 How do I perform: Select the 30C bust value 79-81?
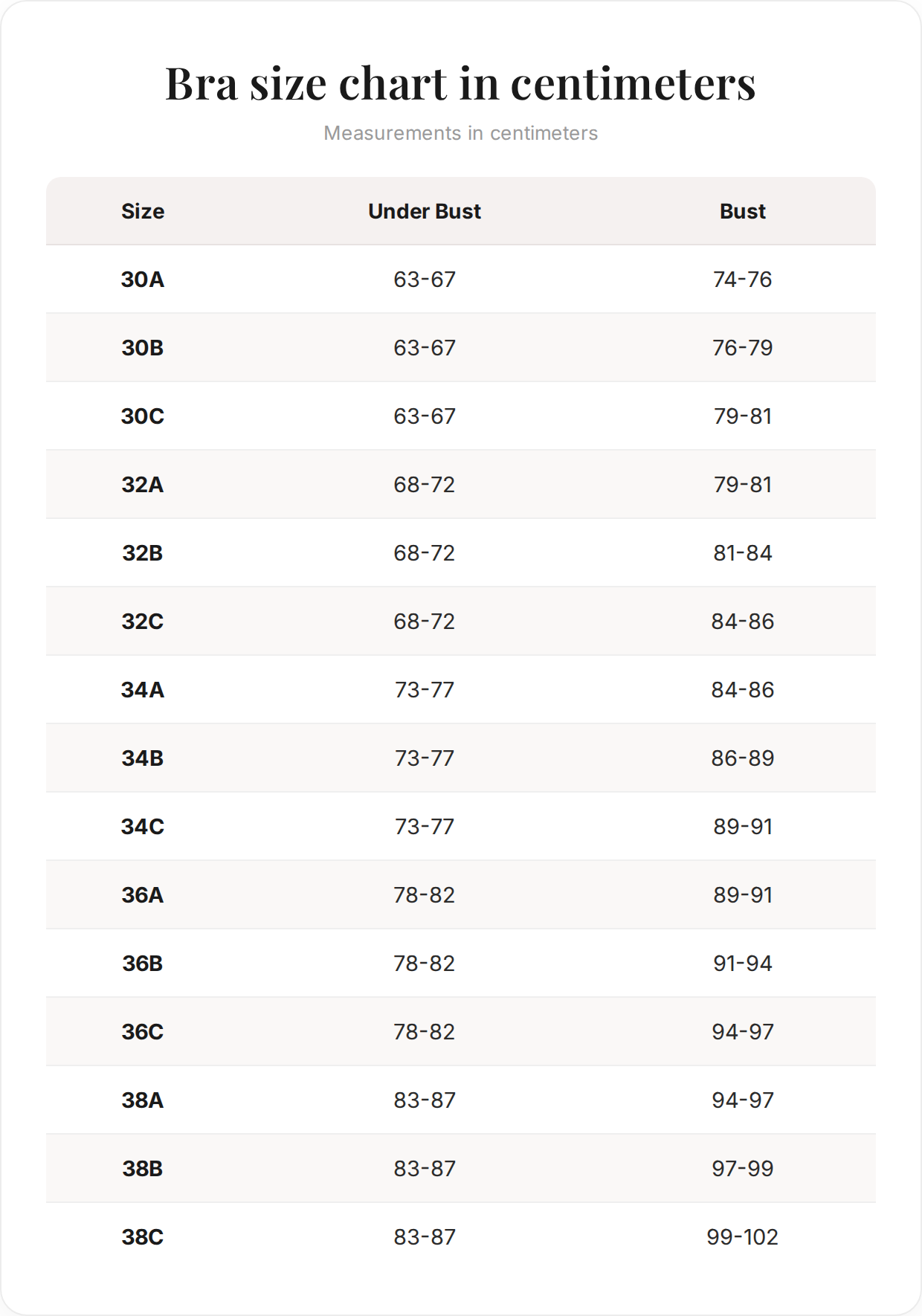[743, 416]
